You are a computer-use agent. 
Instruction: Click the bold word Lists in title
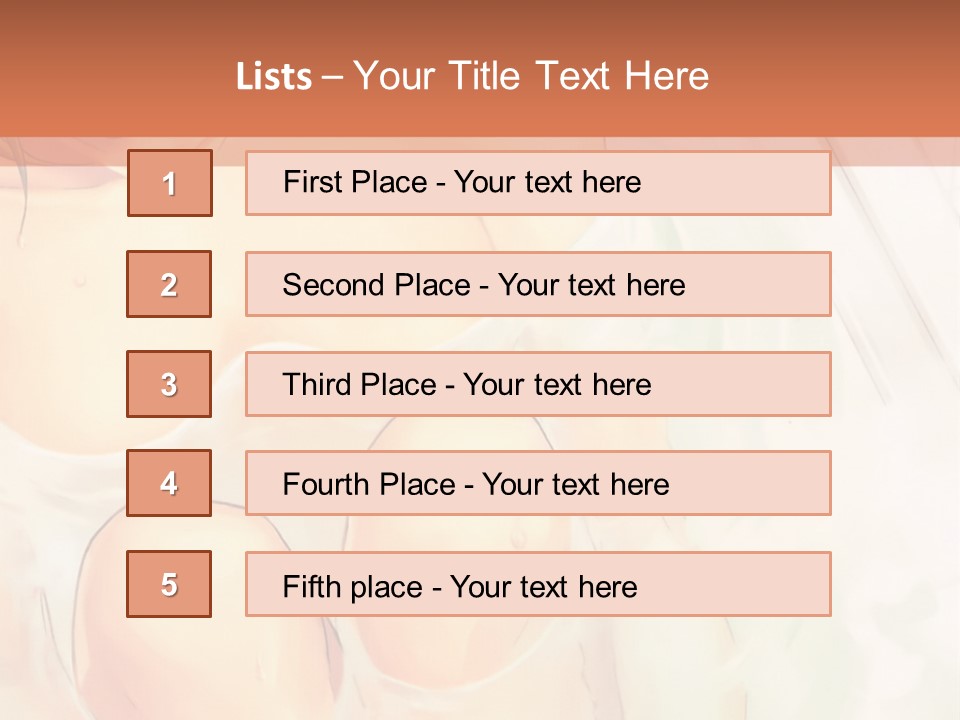point(274,77)
